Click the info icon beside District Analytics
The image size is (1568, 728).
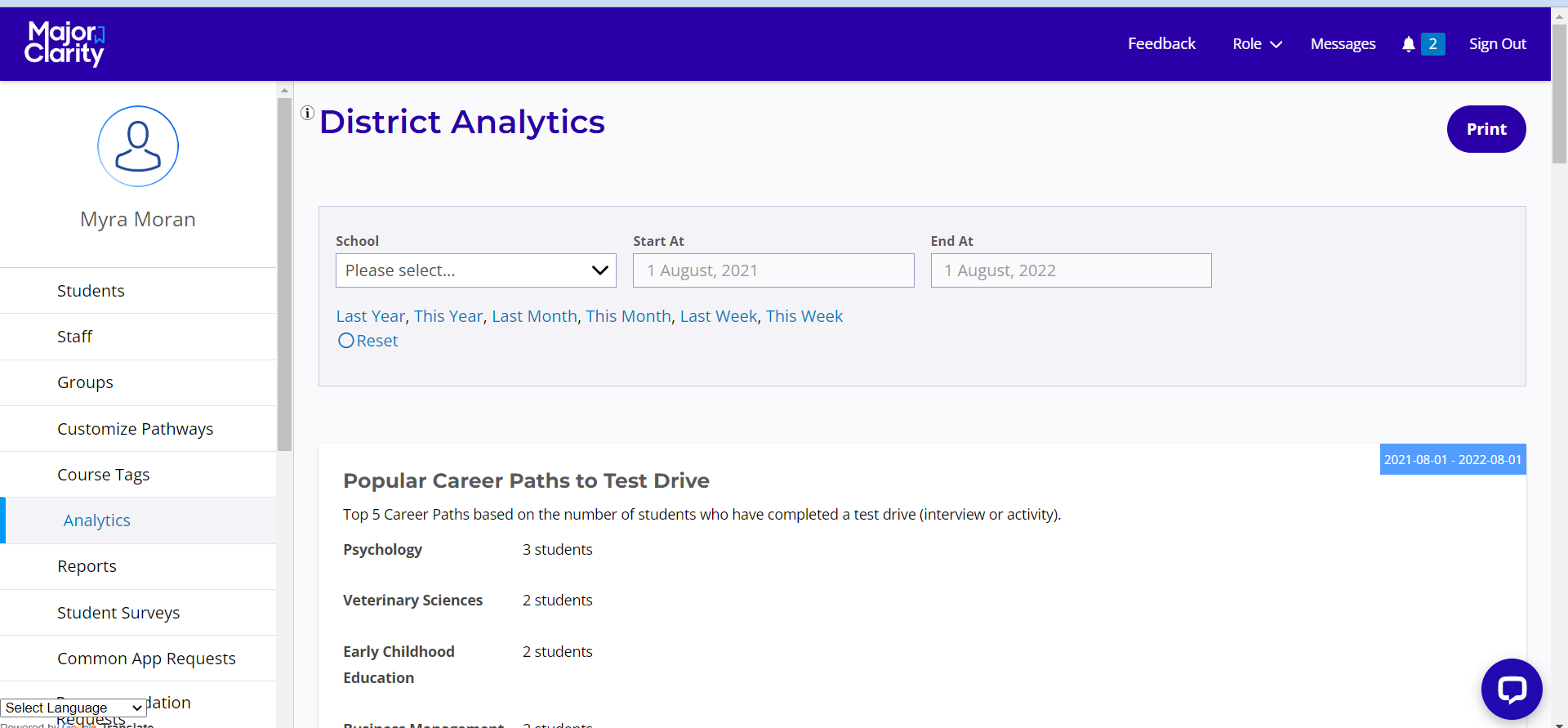tap(307, 113)
